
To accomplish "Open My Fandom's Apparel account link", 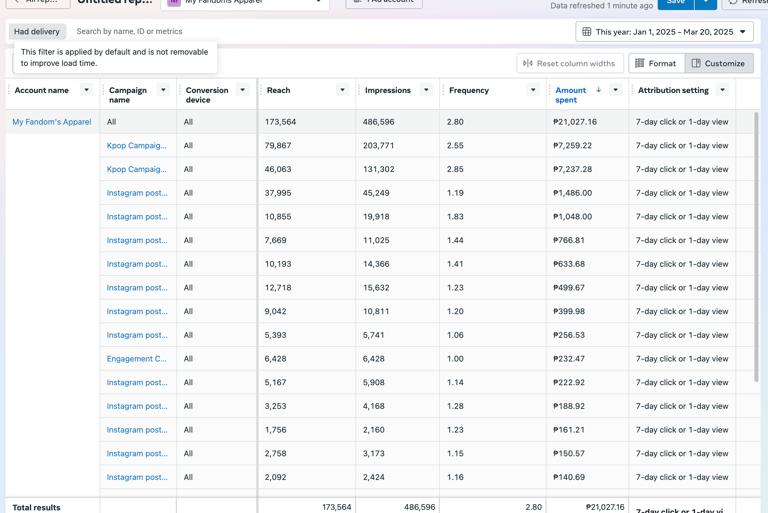I will [52, 122].
